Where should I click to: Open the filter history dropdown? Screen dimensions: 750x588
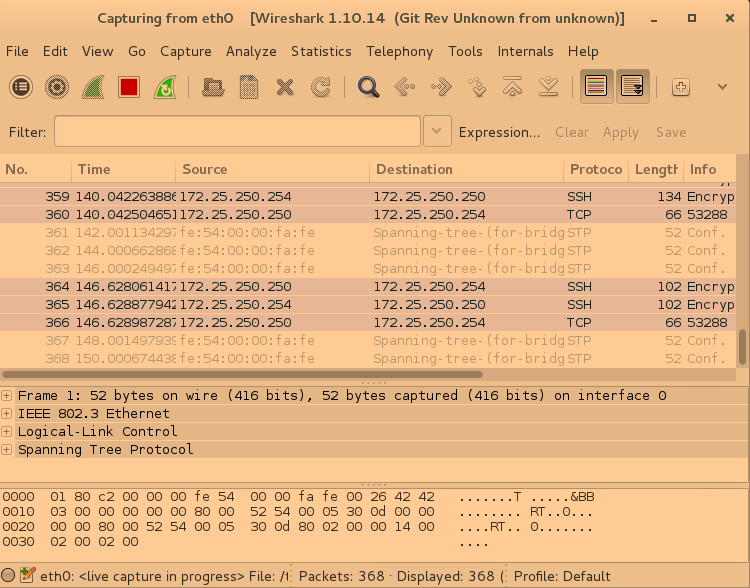(x=437, y=131)
